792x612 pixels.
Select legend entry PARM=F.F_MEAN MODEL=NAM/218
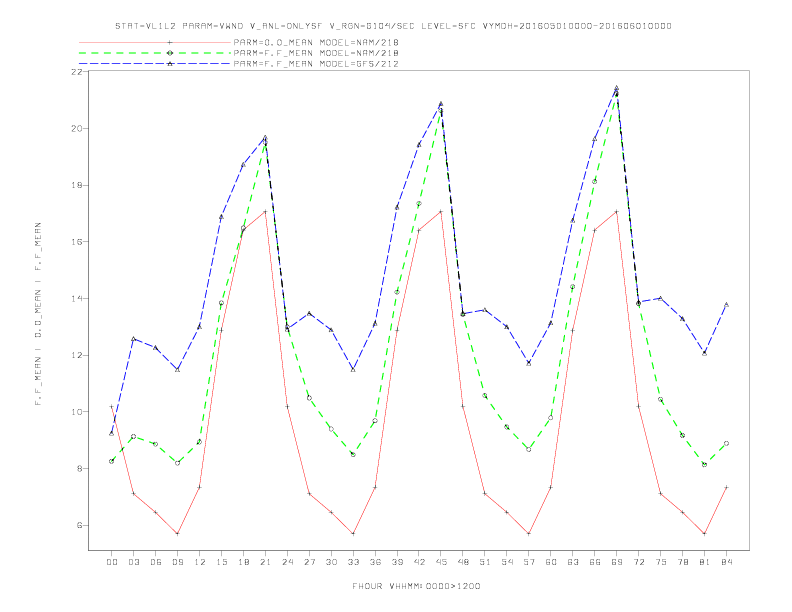coord(316,53)
